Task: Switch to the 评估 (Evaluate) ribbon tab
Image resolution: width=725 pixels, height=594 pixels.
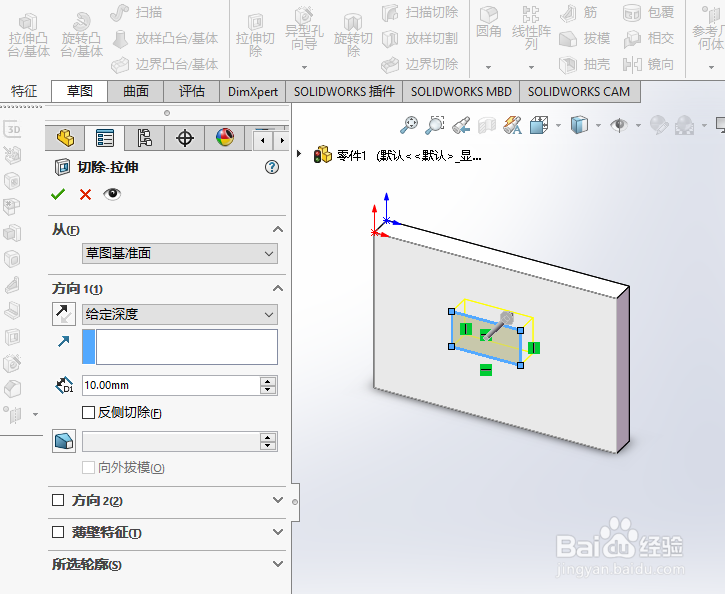Action: [191, 91]
